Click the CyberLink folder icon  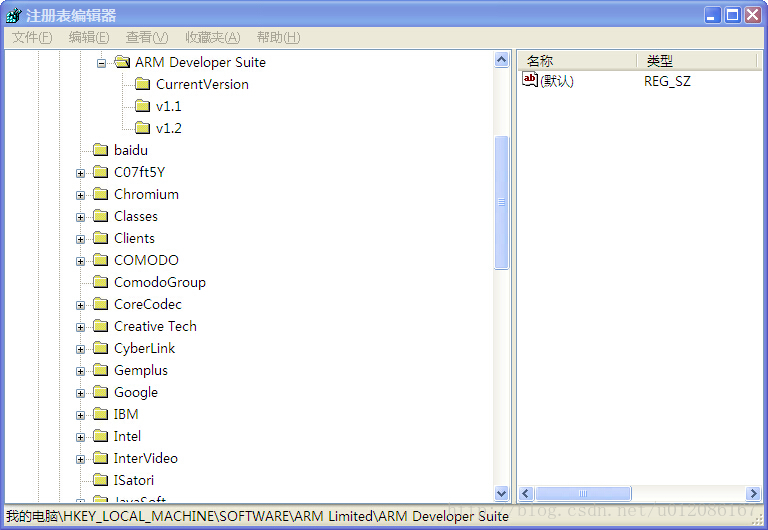click(100, 348)
